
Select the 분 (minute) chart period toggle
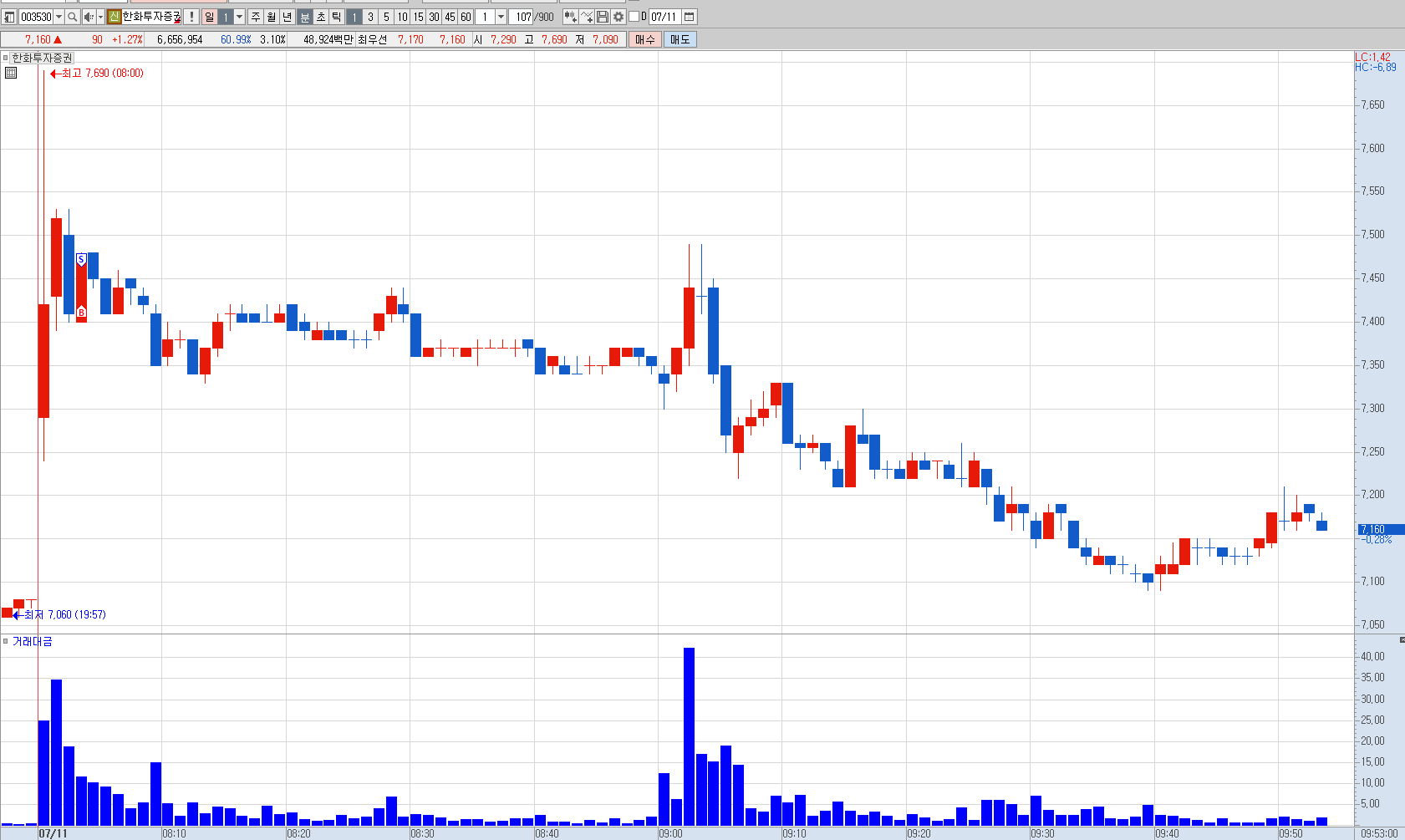(x=305, y=17)
